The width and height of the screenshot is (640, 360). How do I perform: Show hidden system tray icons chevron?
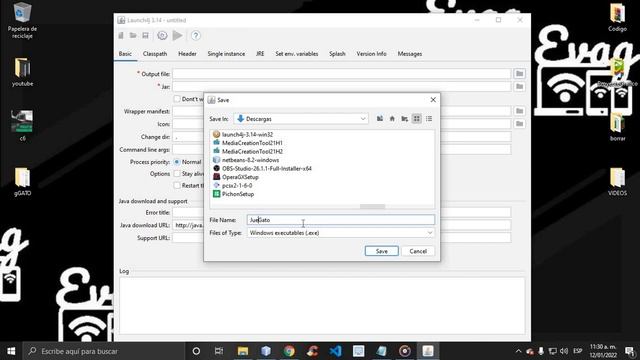(x=518, y=351)
